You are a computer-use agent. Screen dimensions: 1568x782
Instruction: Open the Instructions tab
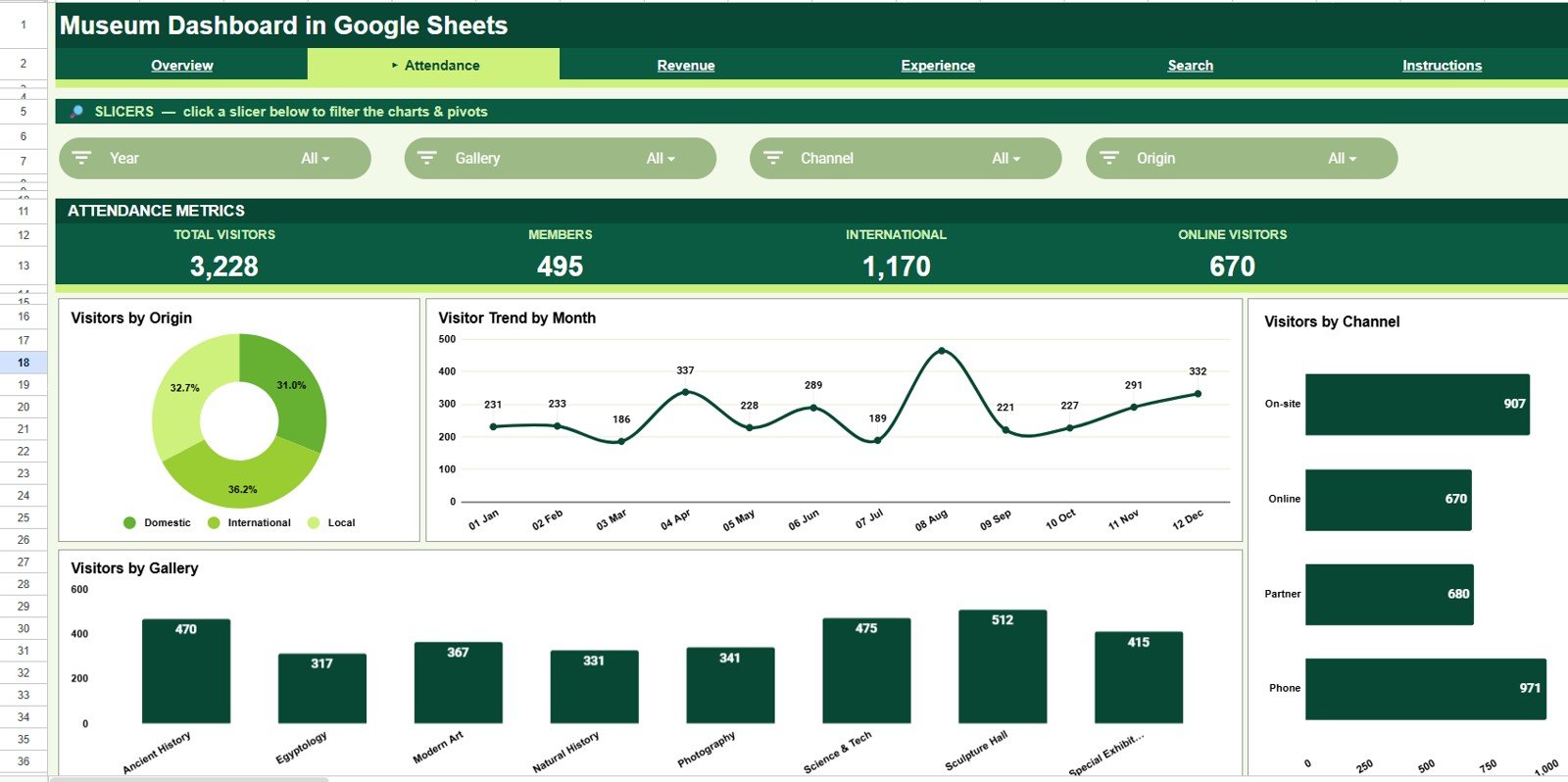(x=1442, y=66)
